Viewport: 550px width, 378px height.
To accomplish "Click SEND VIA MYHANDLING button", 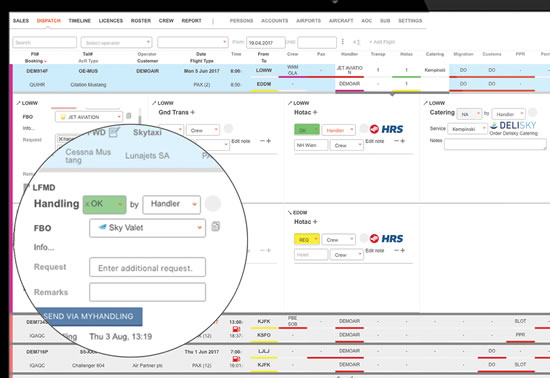I will tap(89, 316).
